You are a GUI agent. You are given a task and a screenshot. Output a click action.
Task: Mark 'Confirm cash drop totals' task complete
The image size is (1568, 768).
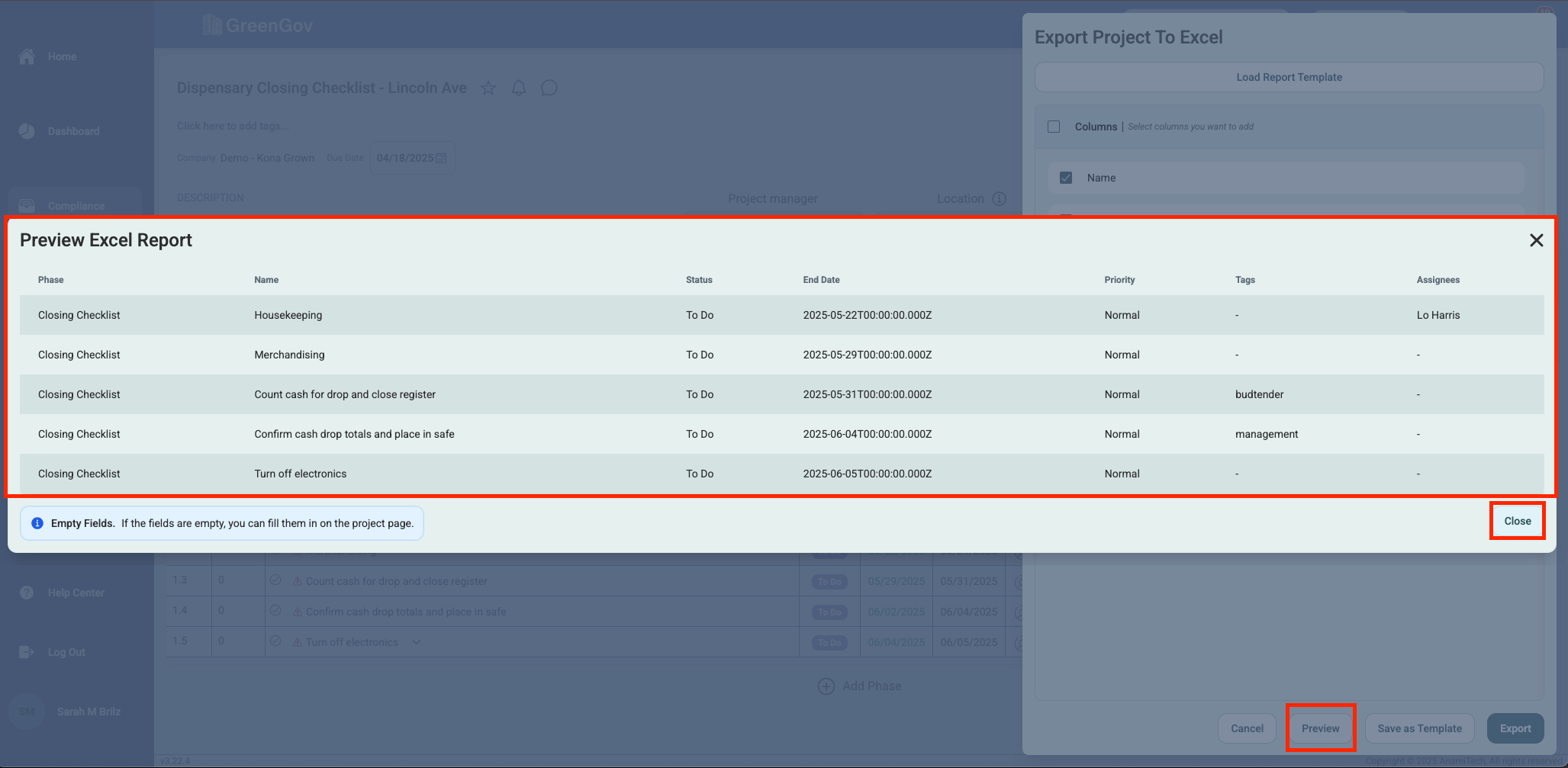(x=275, y=611)
